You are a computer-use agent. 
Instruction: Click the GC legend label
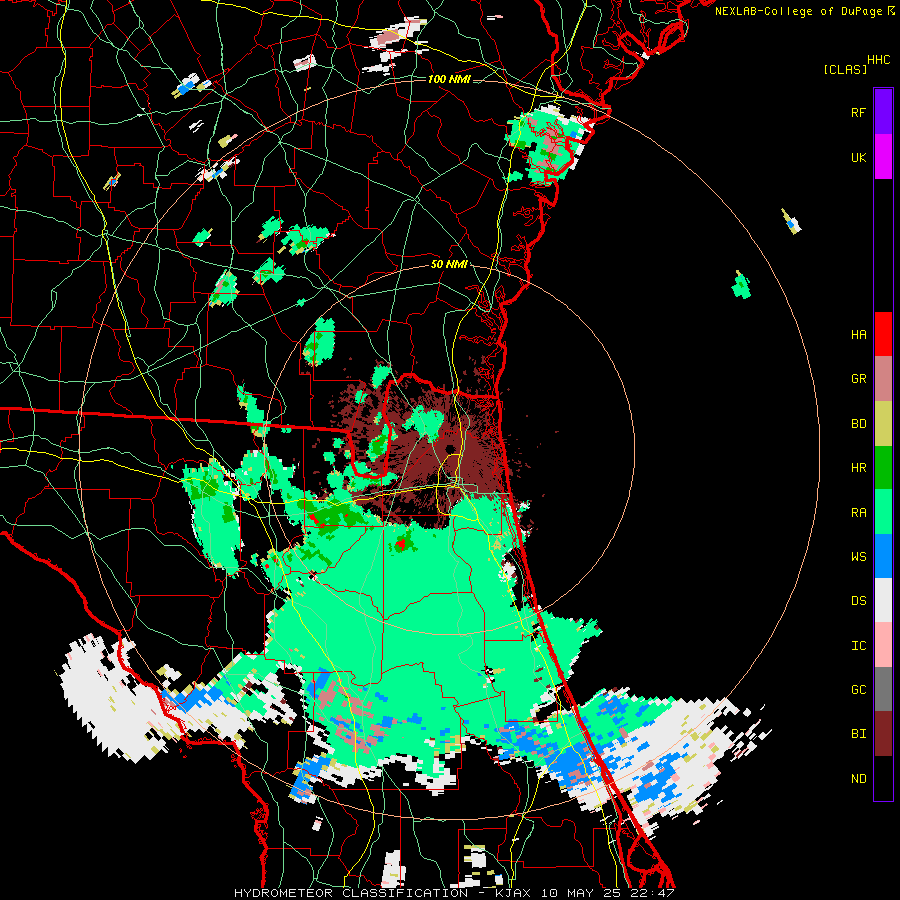[858, 689]
